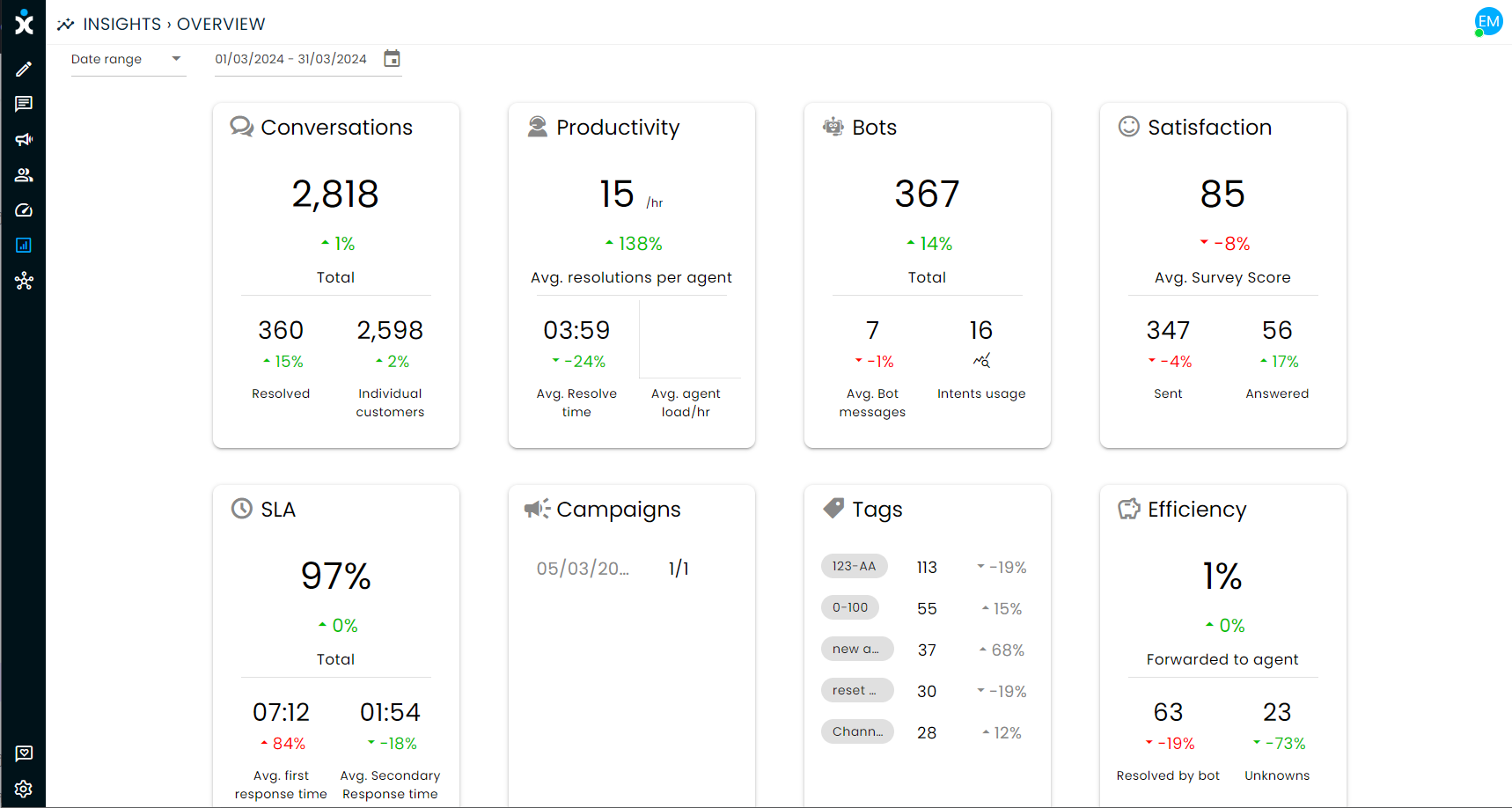1512x808 pixels.
Task: Open the Date range dropdown
Action: (x=128, y=59)
